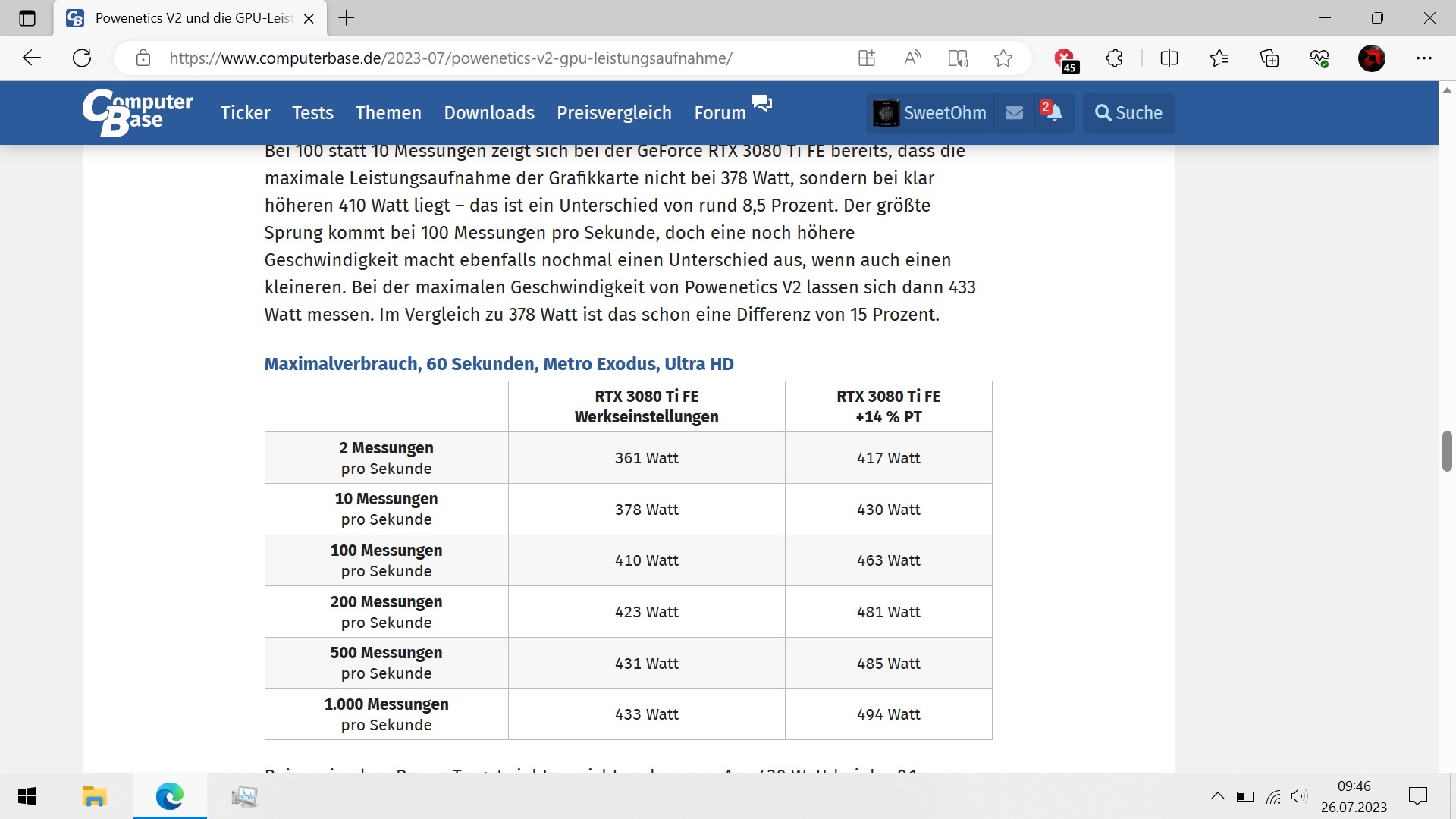Open the Extensions puzzle icon

pyautogui.click(x=1114, y=58)
